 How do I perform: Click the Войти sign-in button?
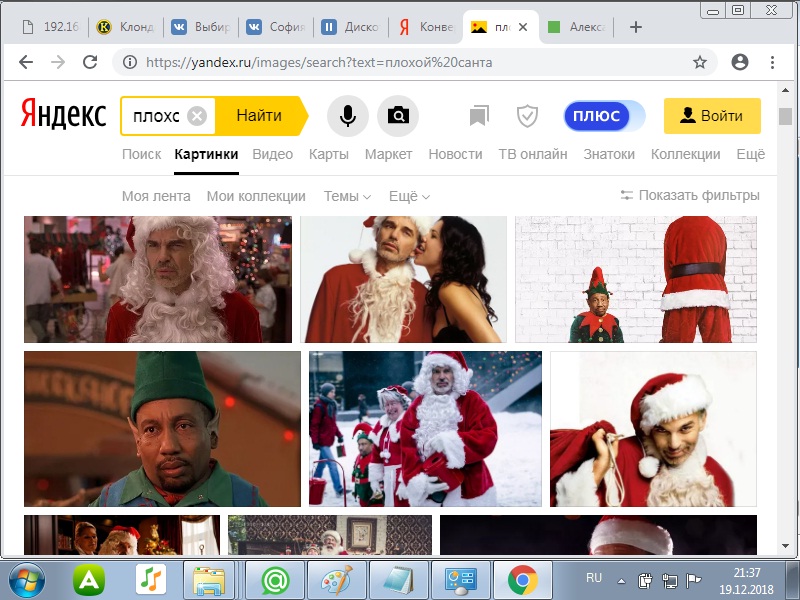pyautogui.click(x=712, y=116)
